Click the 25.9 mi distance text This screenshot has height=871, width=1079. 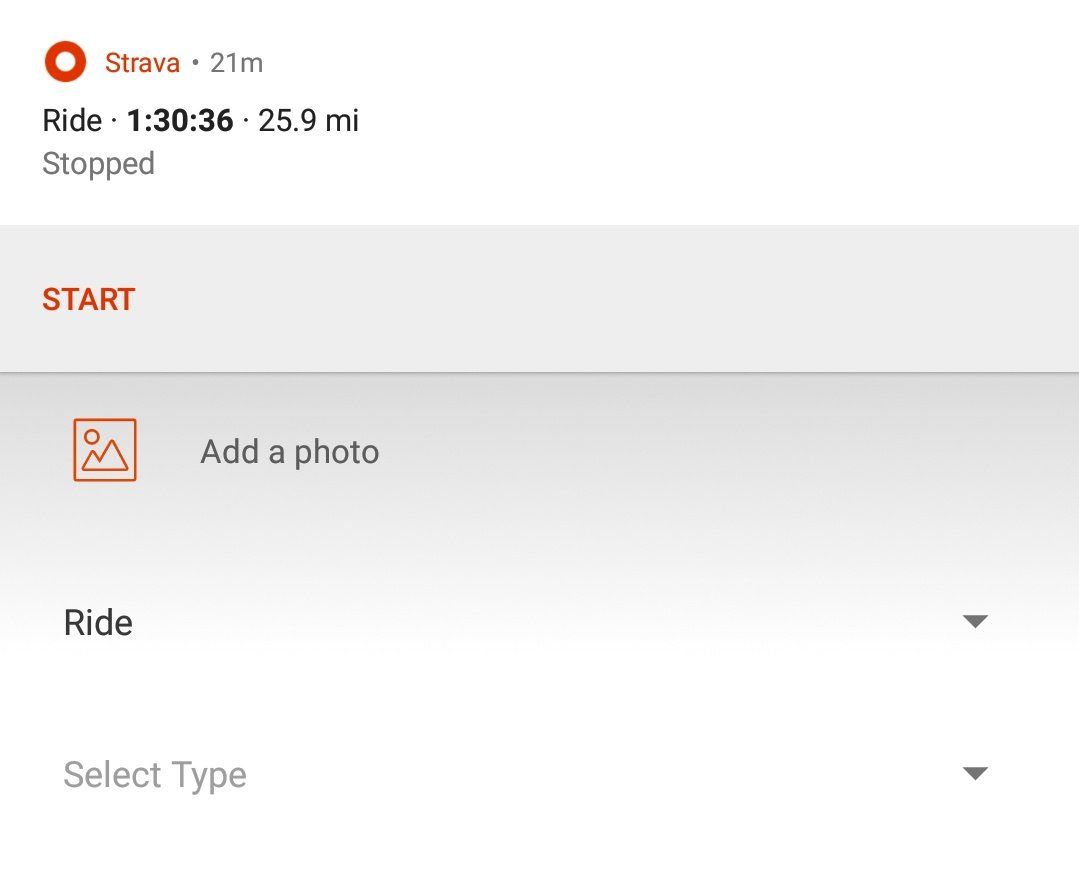click(308, 121)
